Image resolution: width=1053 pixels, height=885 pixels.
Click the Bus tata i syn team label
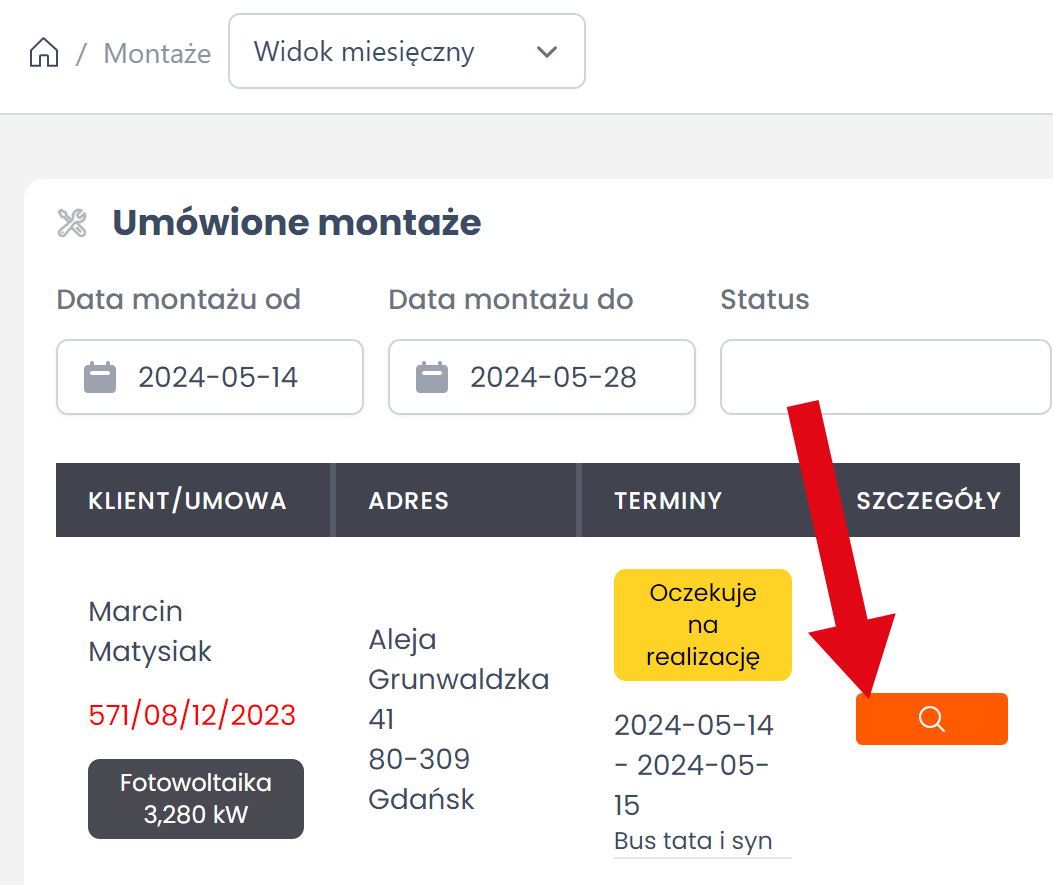[693, 841]
